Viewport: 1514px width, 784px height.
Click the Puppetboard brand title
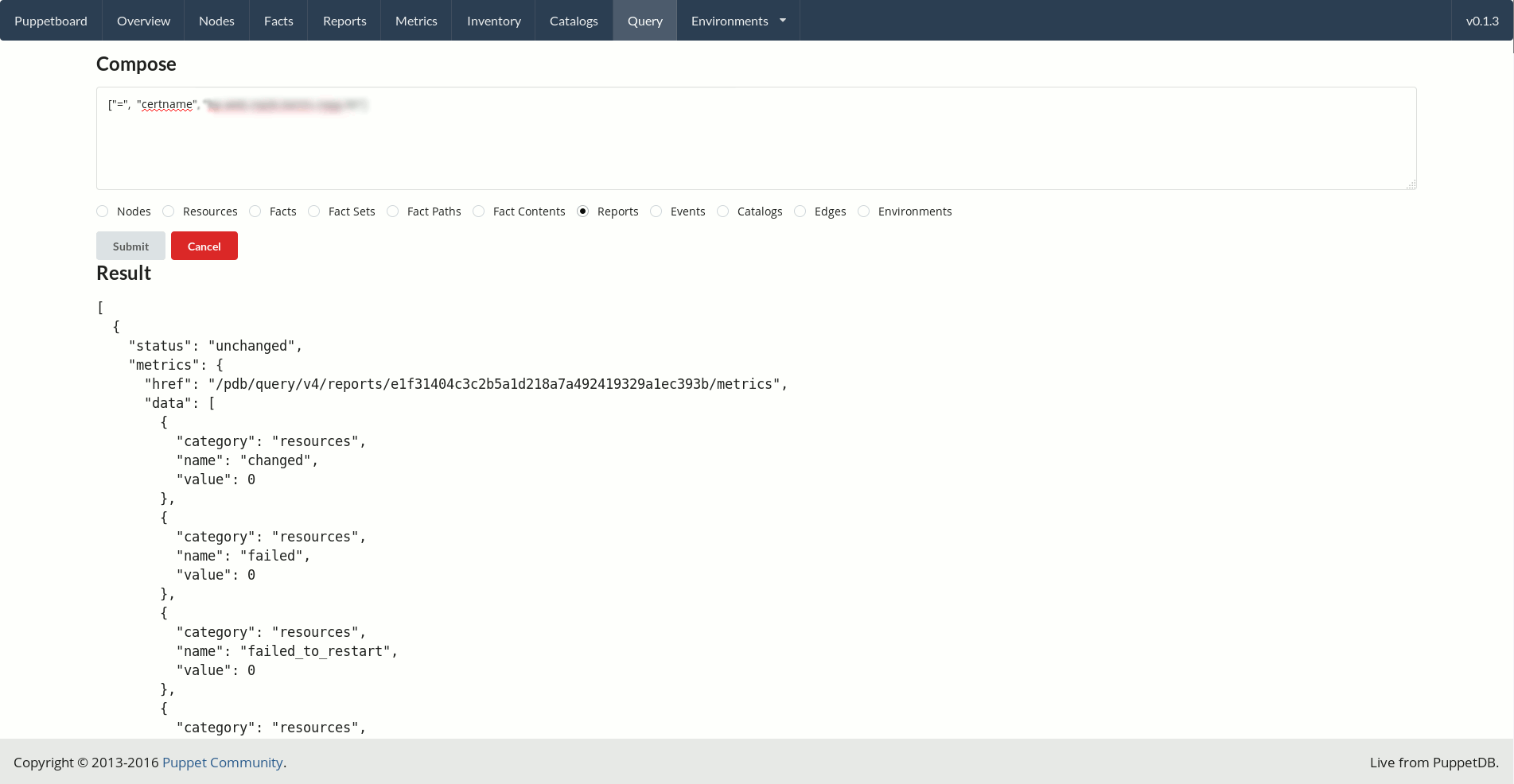coord(51,21)
